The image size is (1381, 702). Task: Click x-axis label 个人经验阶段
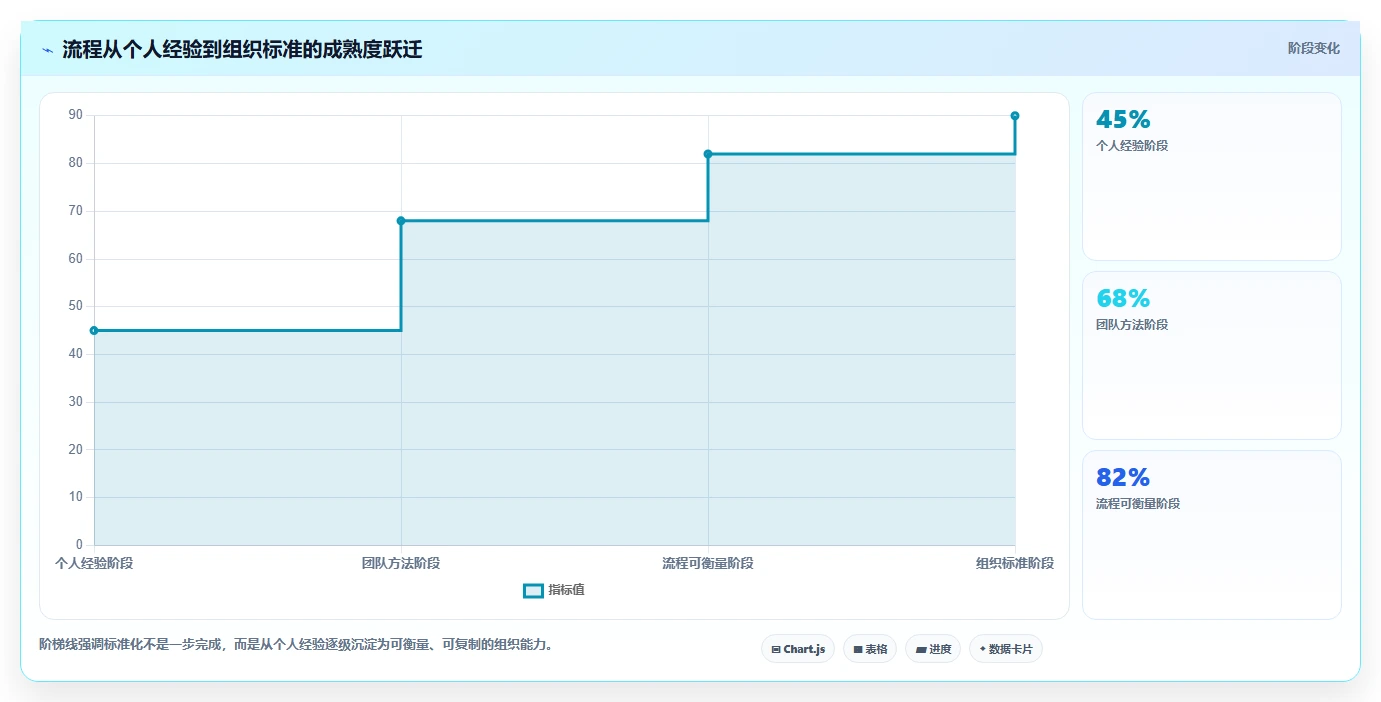click(x=94, y=563)
